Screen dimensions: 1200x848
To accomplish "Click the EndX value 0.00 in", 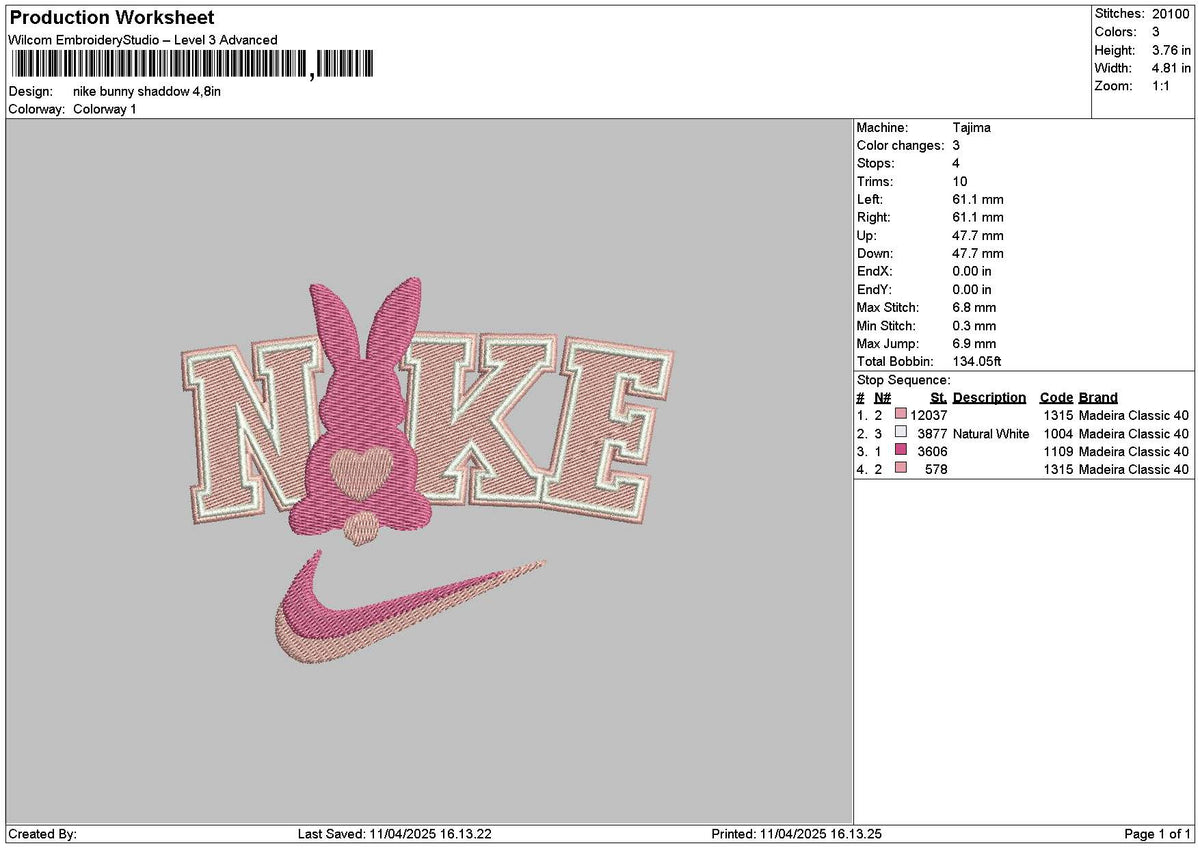I will [x=973, y=272].
